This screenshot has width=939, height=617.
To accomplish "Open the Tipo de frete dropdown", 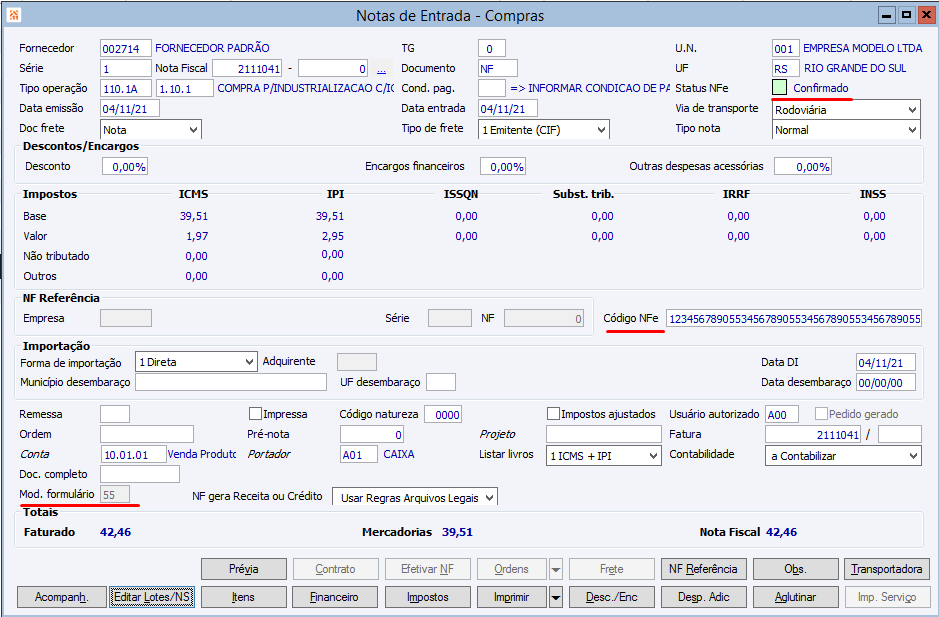I will click(600, 129).
